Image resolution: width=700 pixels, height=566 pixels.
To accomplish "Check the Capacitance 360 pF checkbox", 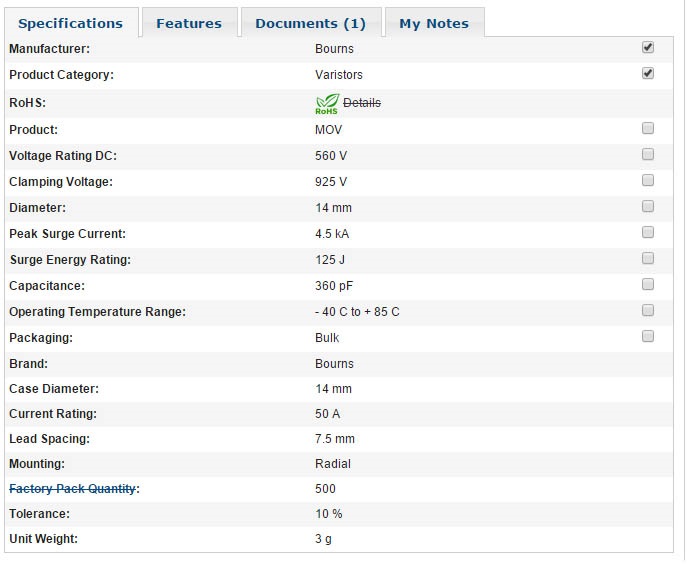I will [648, 284].
